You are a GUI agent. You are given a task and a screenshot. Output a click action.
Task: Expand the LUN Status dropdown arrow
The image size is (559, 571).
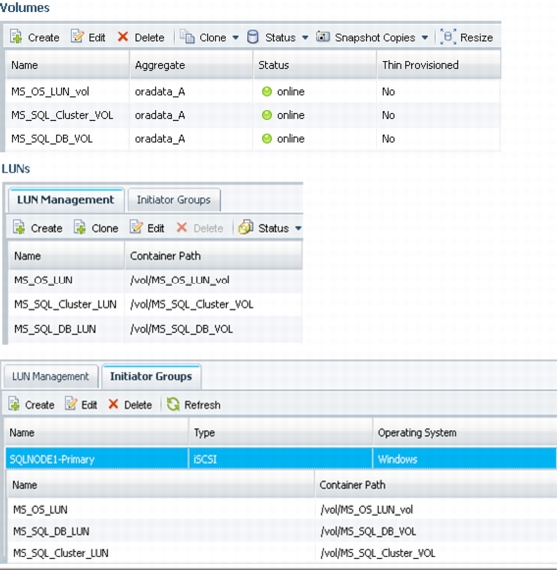298,228
